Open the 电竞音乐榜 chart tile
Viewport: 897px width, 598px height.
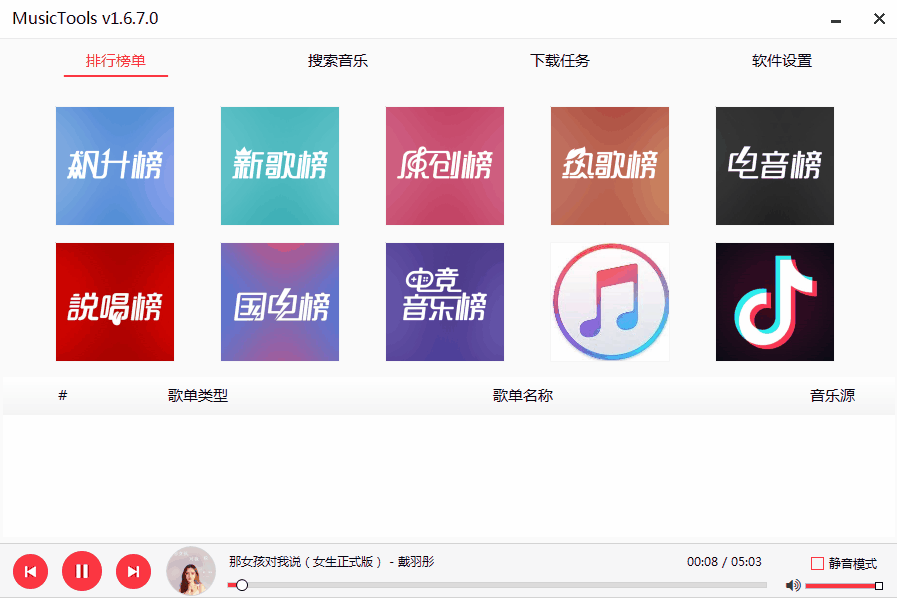click(444, 302)
